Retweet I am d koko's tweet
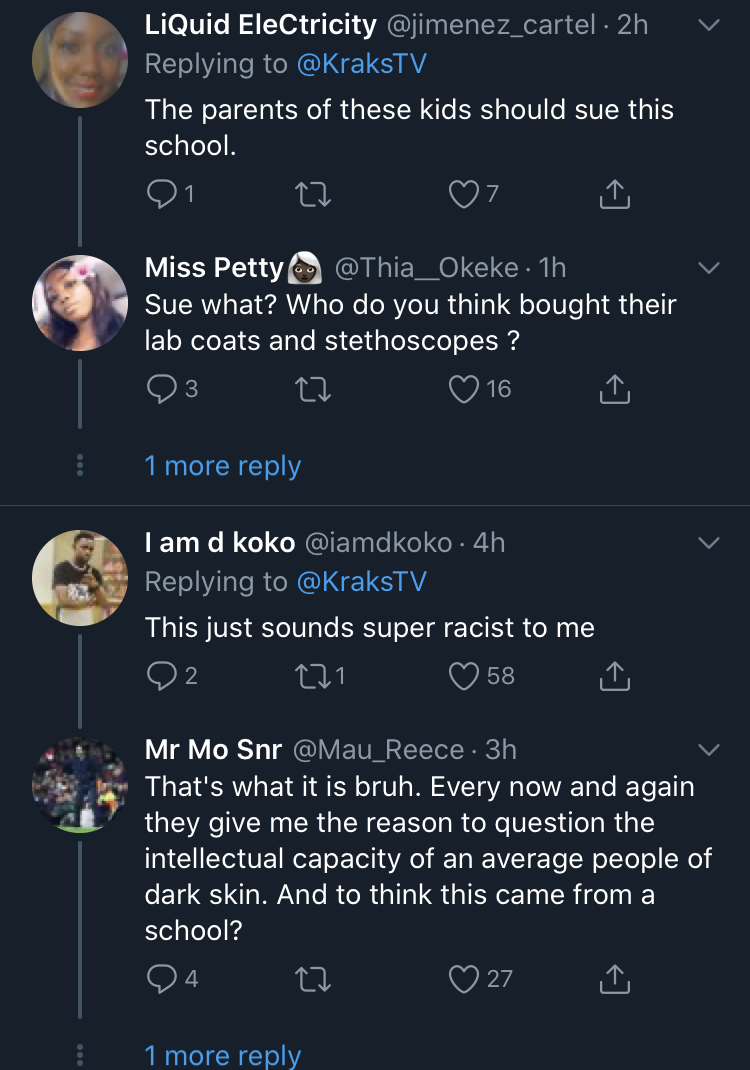750x1070 pixels. (x=315, y=677)
